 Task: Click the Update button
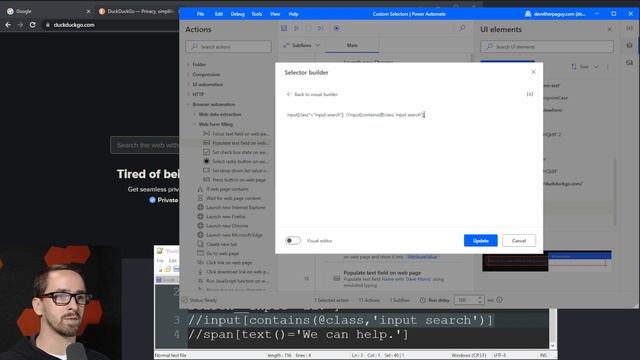(x=480, y=240)
